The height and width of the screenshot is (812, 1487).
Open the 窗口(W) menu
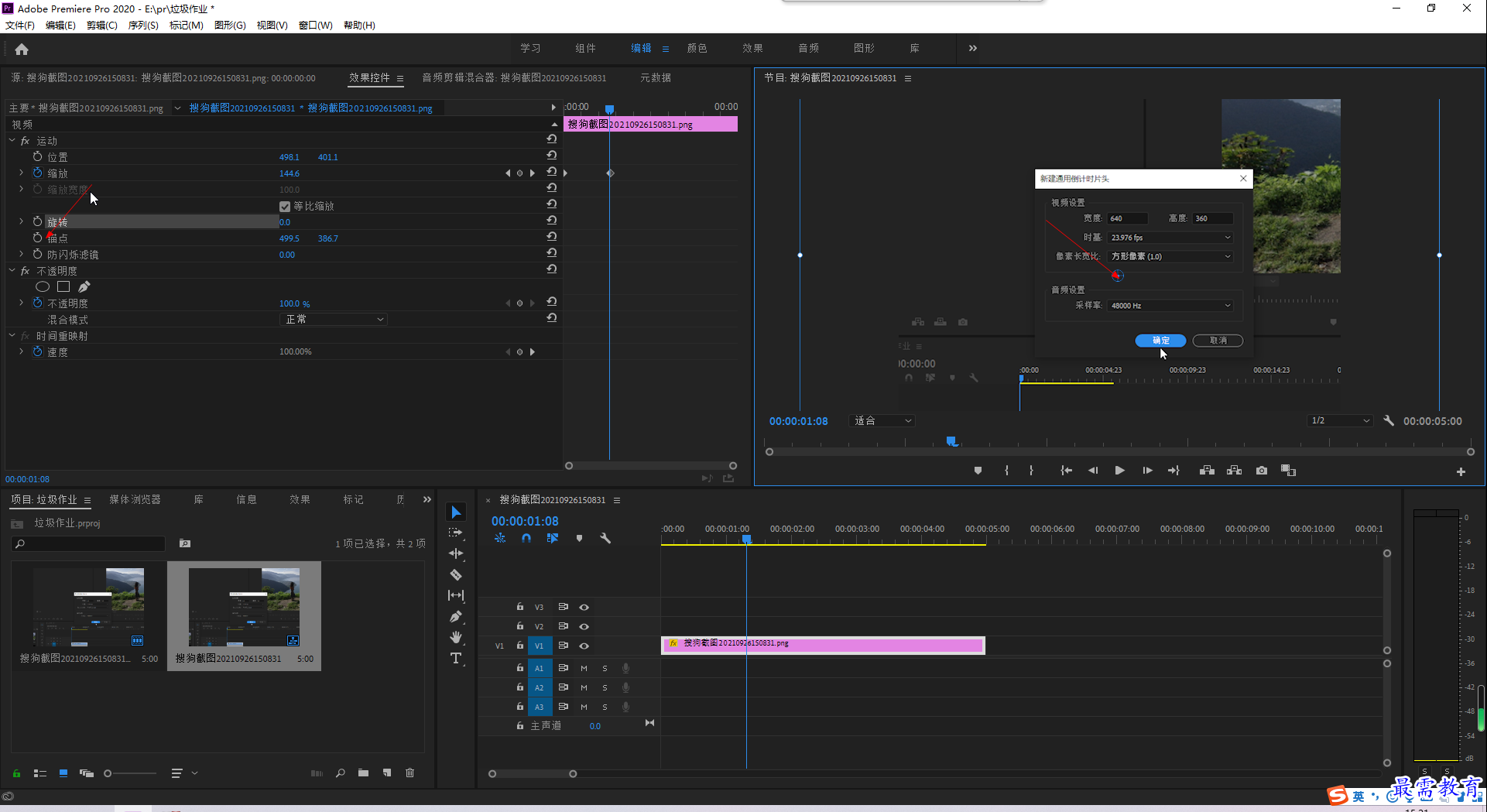[315, 26]
